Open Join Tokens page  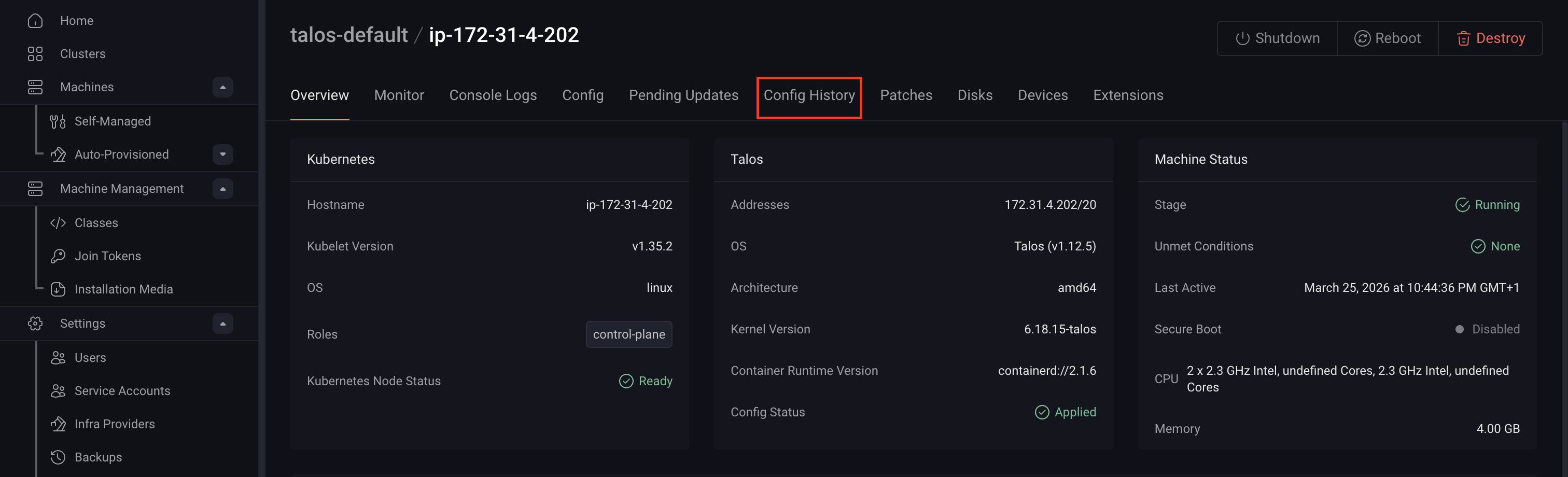click(x=108, y=256)
